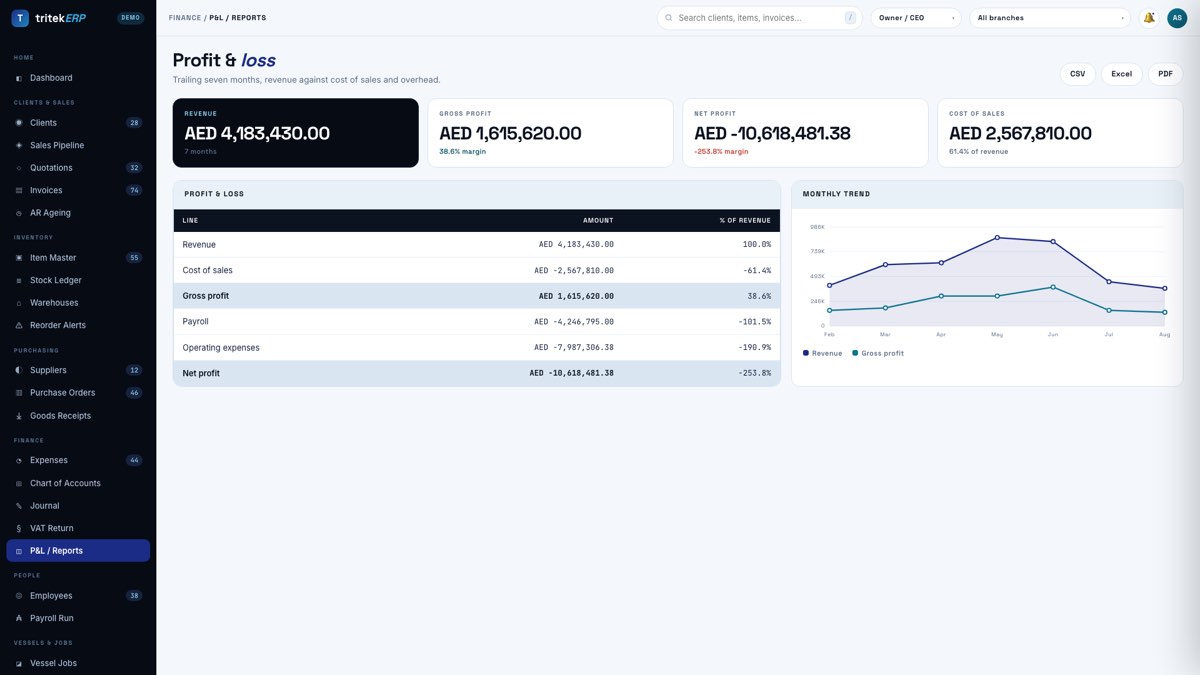Click the Payroll row label

pyautogui.click(x=195, y=322)
